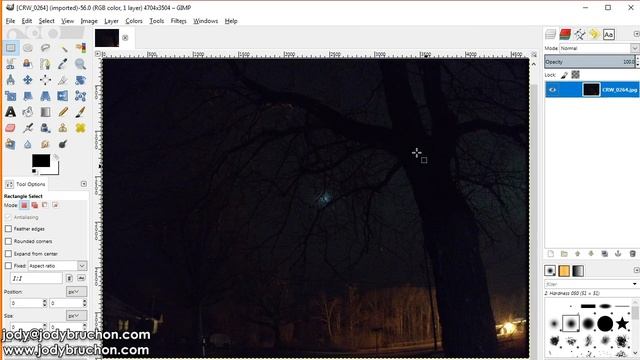
Task: Switch to the Channels tab
Action: 565,34
